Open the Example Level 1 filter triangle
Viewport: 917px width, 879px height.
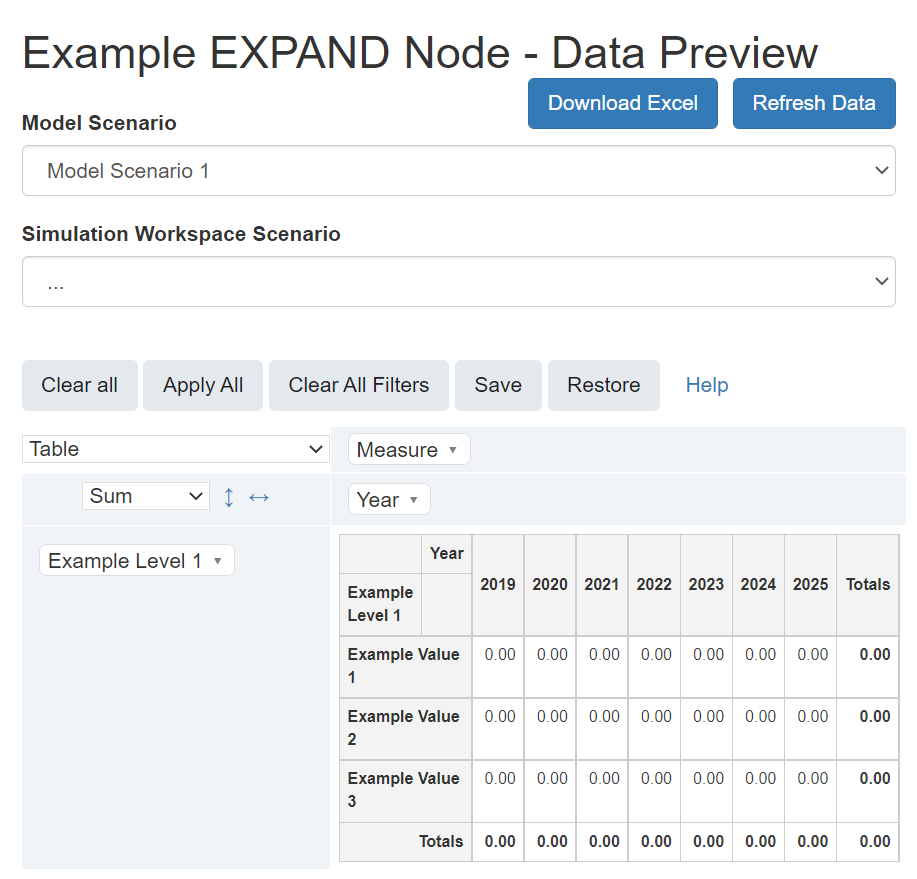[x=218, y=561]
